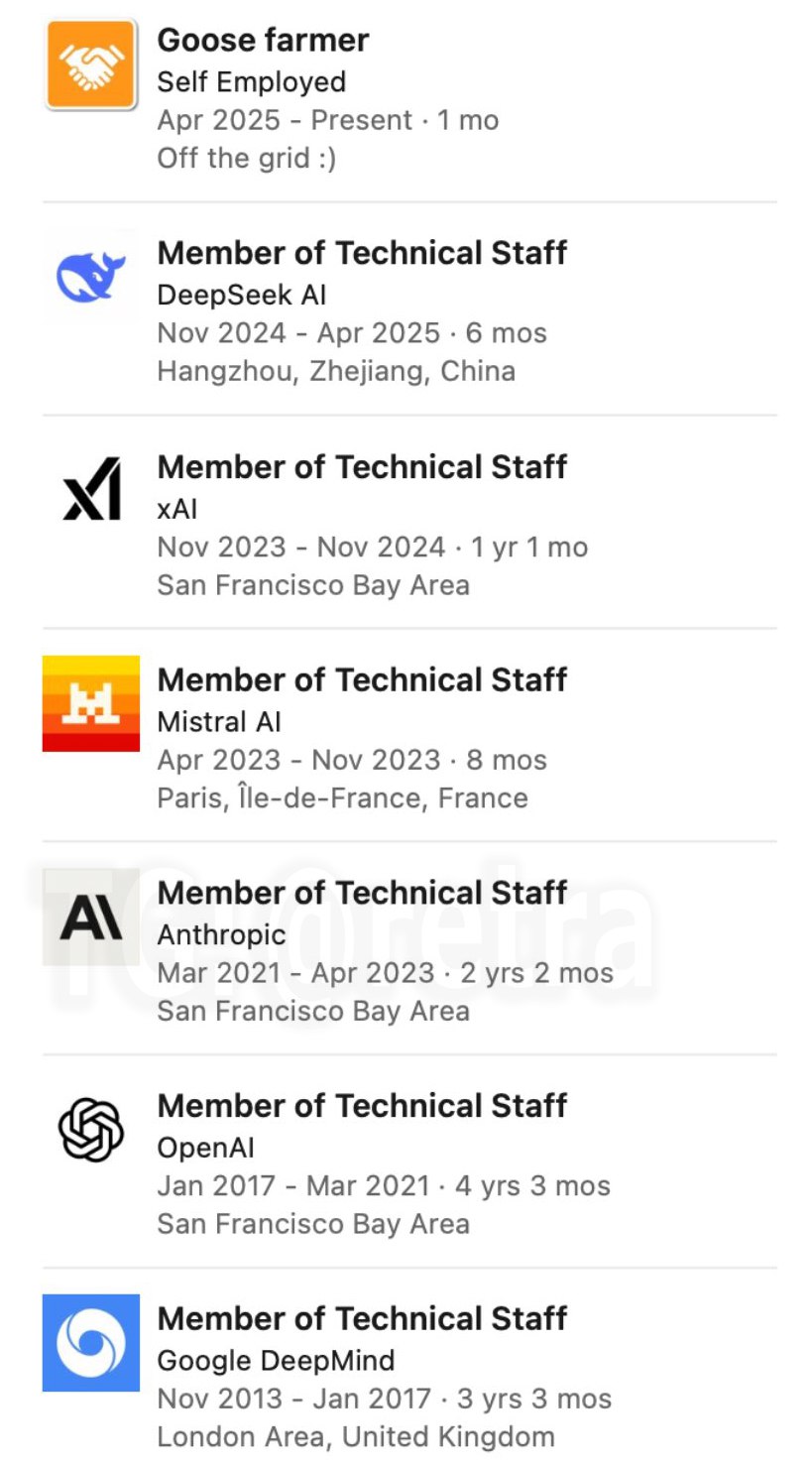Click the Paris, Île-de-France, France location
Screen dimensions: 812x1467
342,798
